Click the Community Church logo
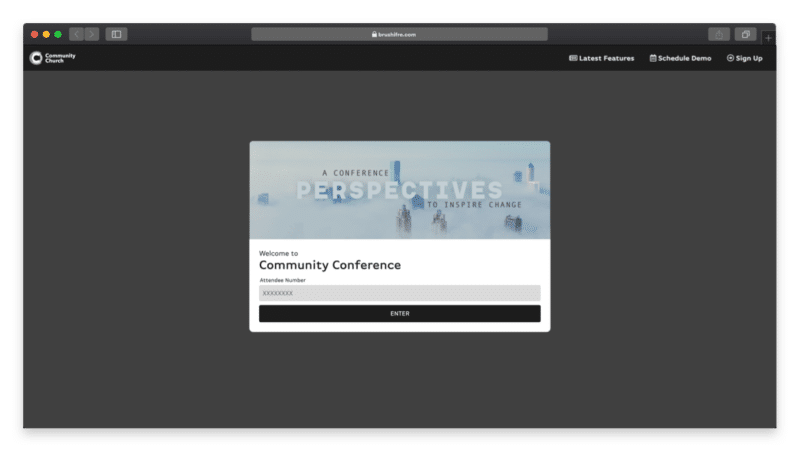Screen dimensions: 800x452 pyautogui.click(x=52, y=58)
